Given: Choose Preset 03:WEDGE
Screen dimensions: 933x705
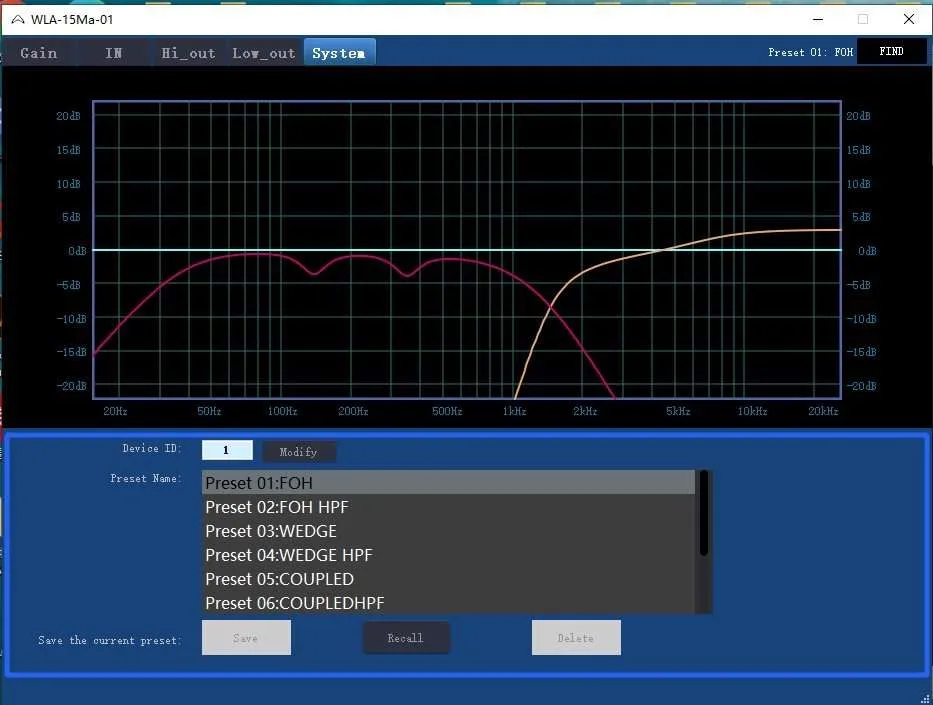Looking at the screenshot, I should coord(448,531).
